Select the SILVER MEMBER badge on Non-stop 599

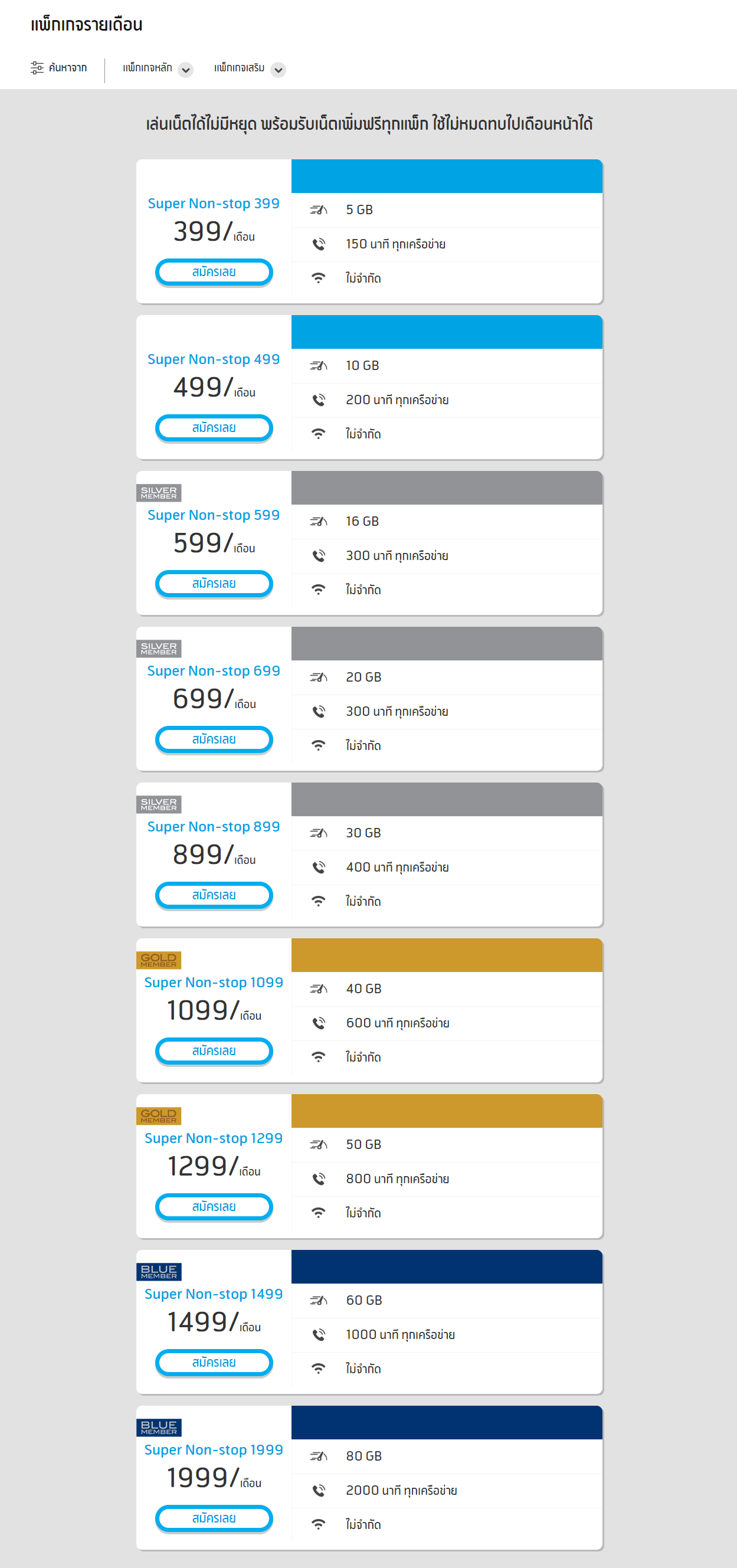pyautogui.click(x=159, y=492)
